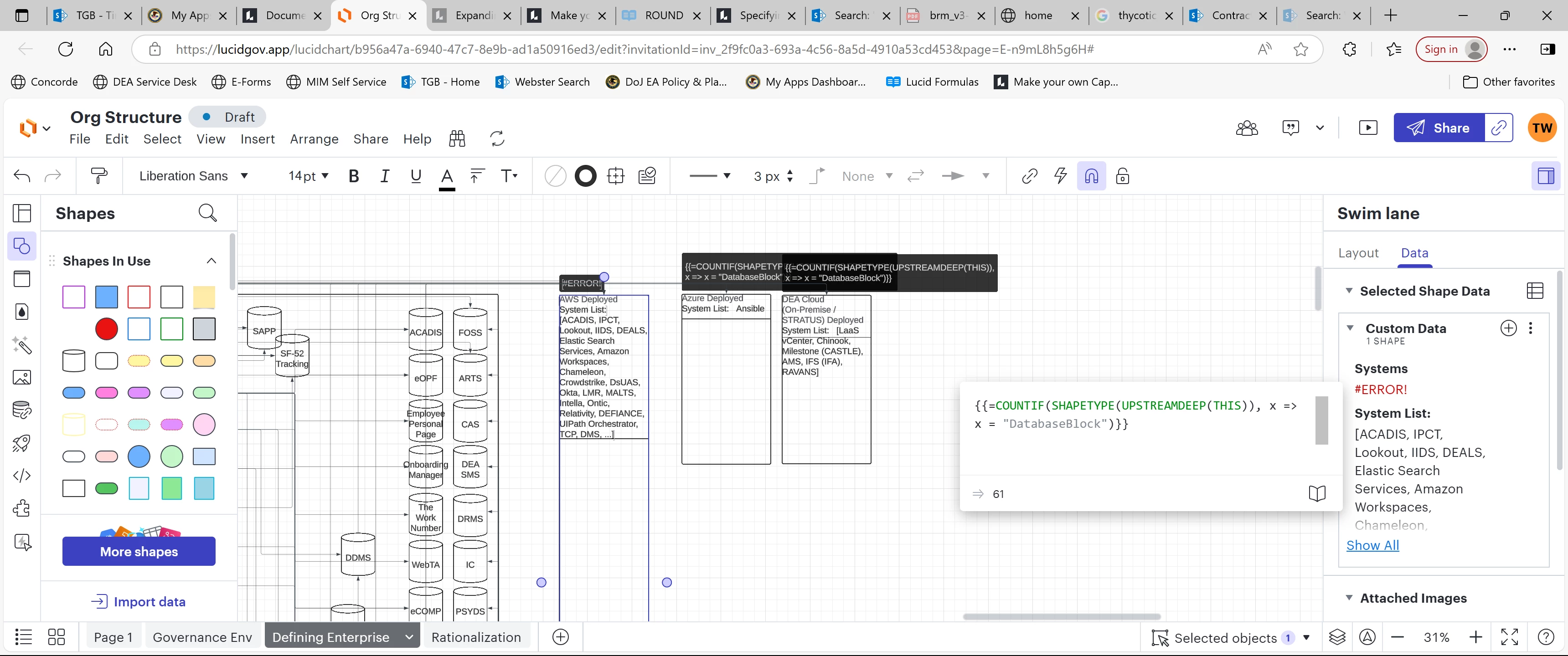Select the red circle shape swatch
Screen dimensions: 1568x656
coord(107,328)
